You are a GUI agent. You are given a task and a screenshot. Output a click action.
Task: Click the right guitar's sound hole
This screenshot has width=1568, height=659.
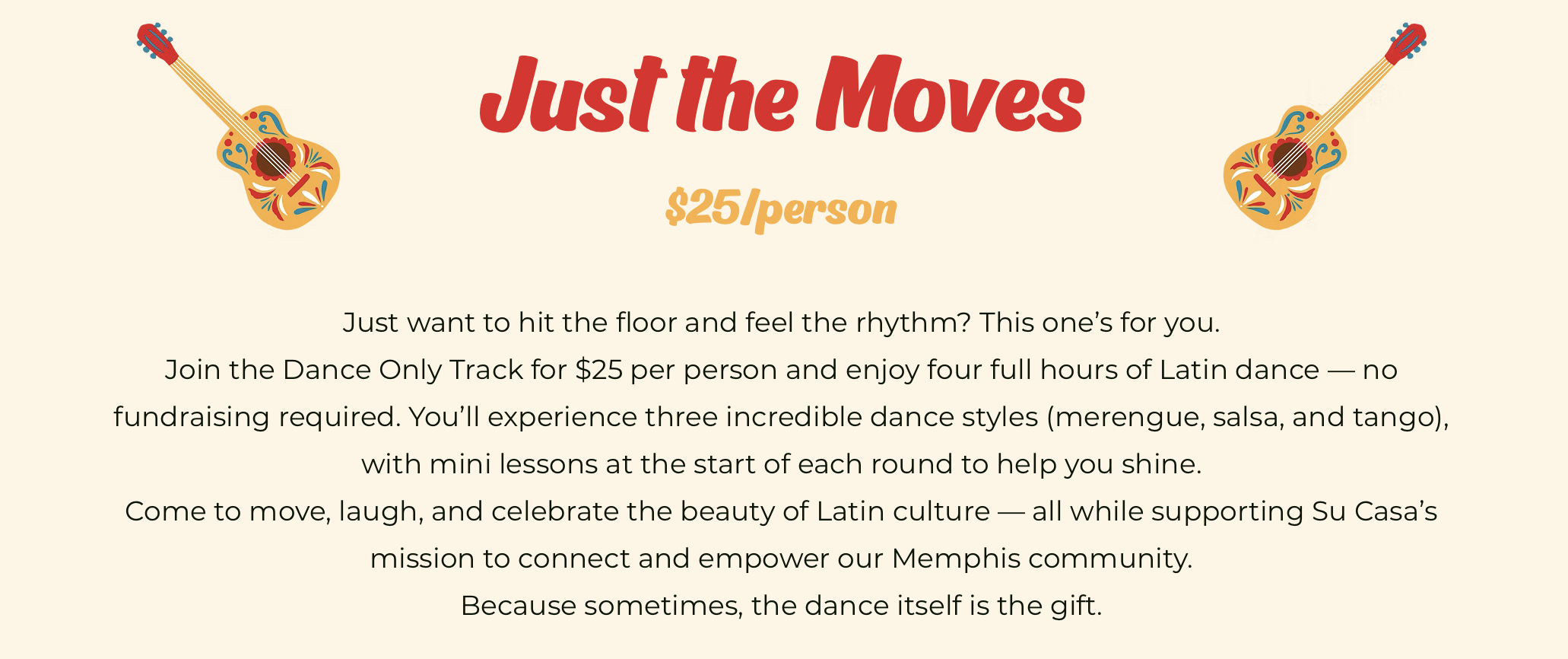[1290, 158]
